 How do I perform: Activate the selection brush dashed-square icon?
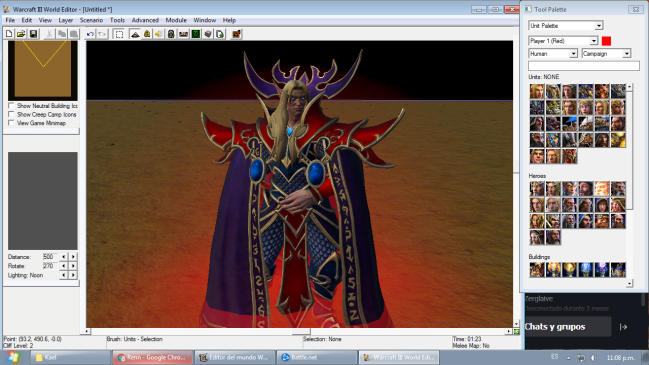(119, 34)
